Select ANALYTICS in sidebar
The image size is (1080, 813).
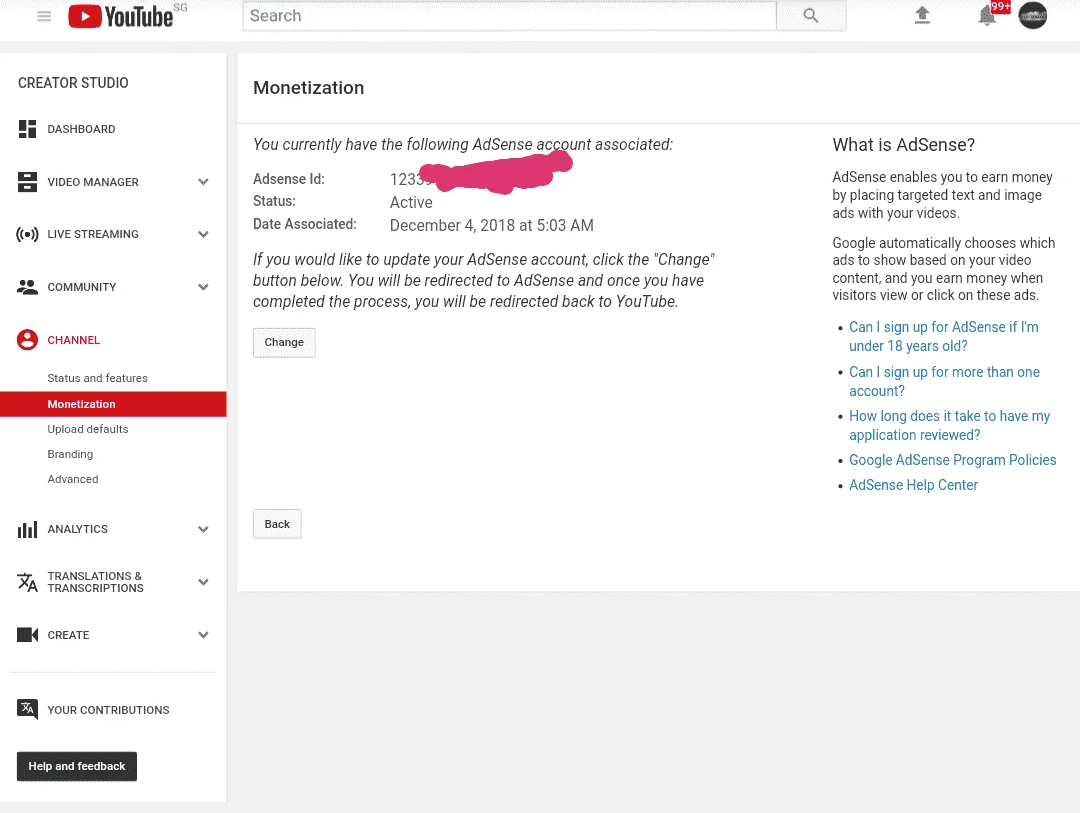[x=78, y=529]
